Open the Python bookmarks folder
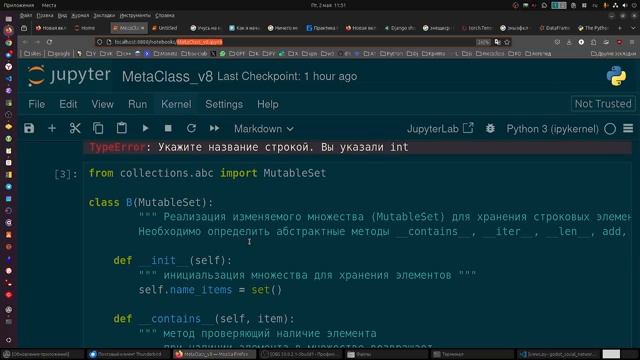This screenshot has height=360, width=640. [392, 53]
